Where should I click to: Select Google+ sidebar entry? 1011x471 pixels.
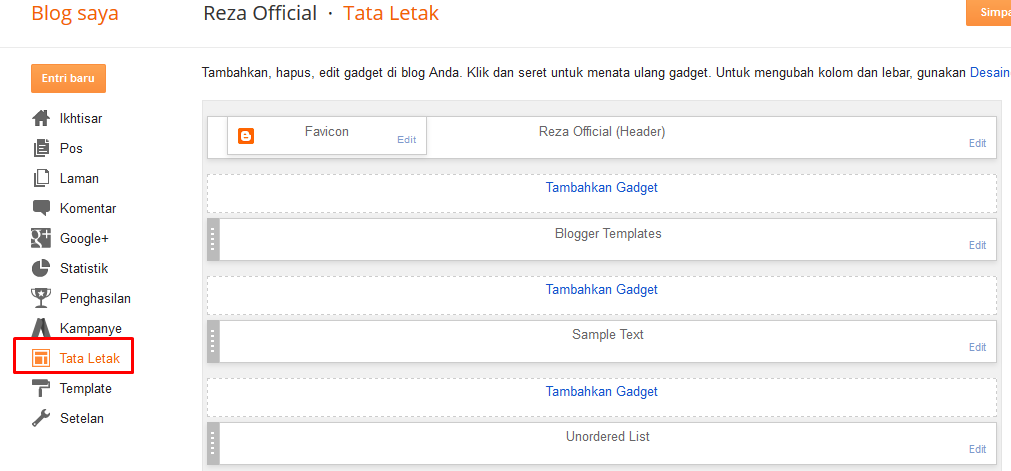point(84,238)
